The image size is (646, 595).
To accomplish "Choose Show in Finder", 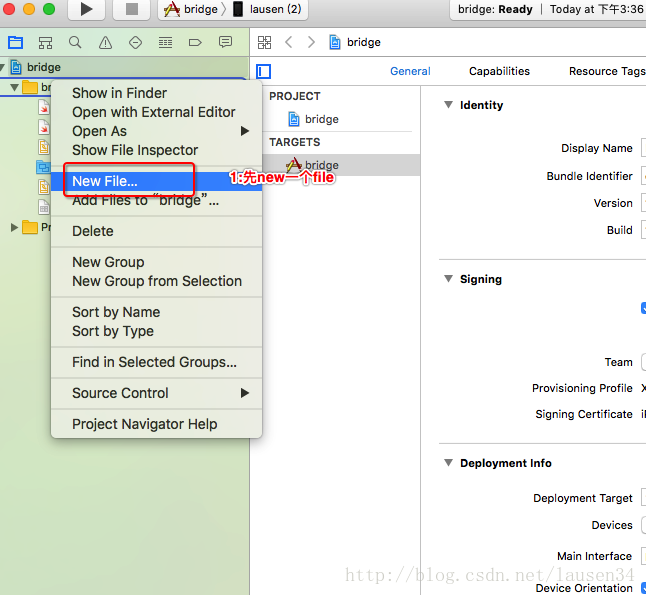I will point(157,93).
